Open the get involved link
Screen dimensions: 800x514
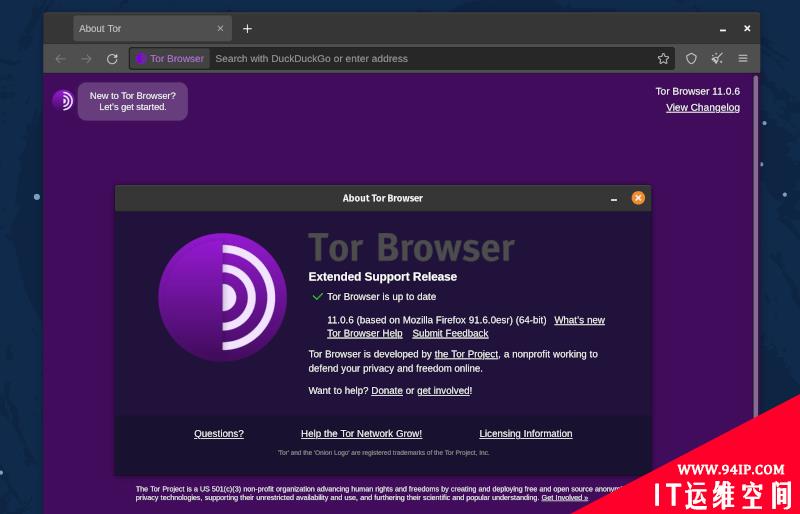(443, 390)
